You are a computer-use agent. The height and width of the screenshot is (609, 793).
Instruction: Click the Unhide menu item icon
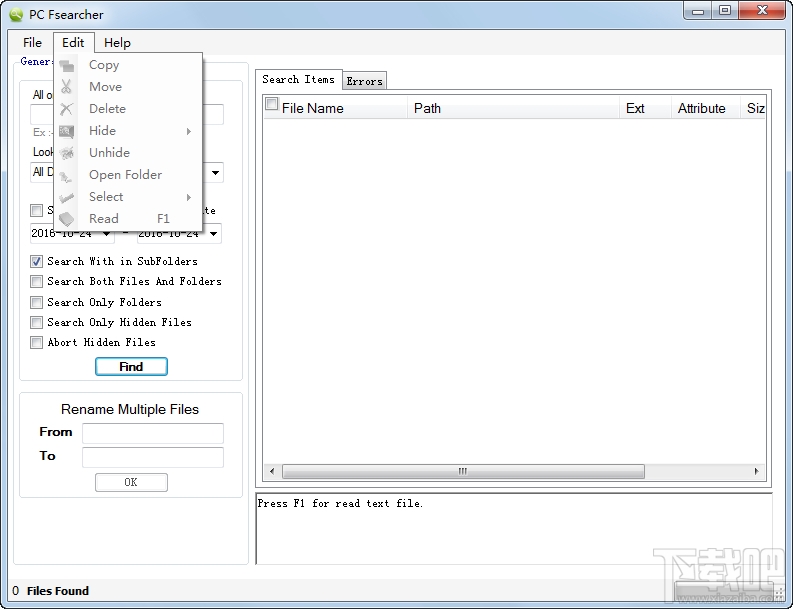pos(66,153)
